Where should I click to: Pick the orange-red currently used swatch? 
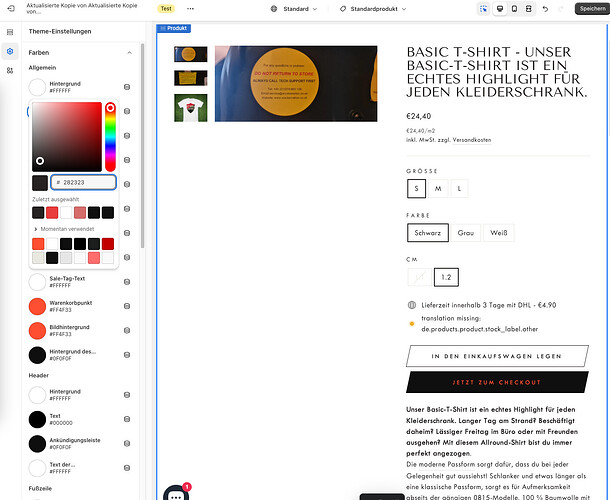(x=38, y=244)
